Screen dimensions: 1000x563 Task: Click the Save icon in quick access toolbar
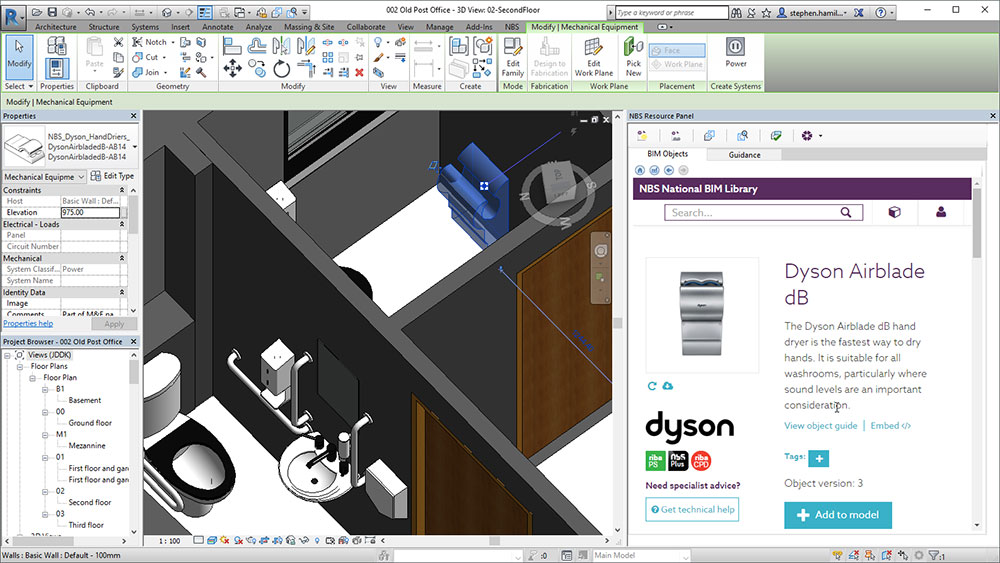tap(52, 12)
